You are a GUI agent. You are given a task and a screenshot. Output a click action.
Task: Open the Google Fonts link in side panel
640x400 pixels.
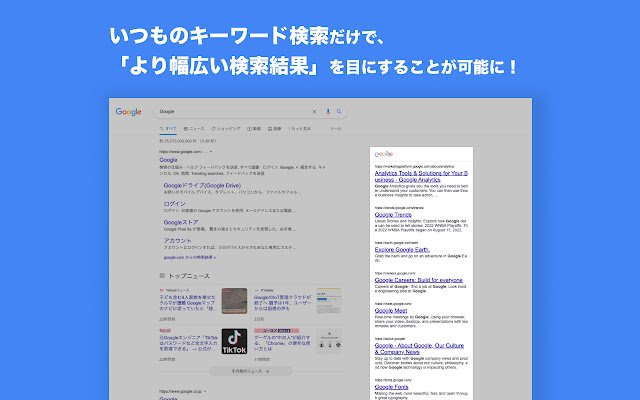(391, 387)
